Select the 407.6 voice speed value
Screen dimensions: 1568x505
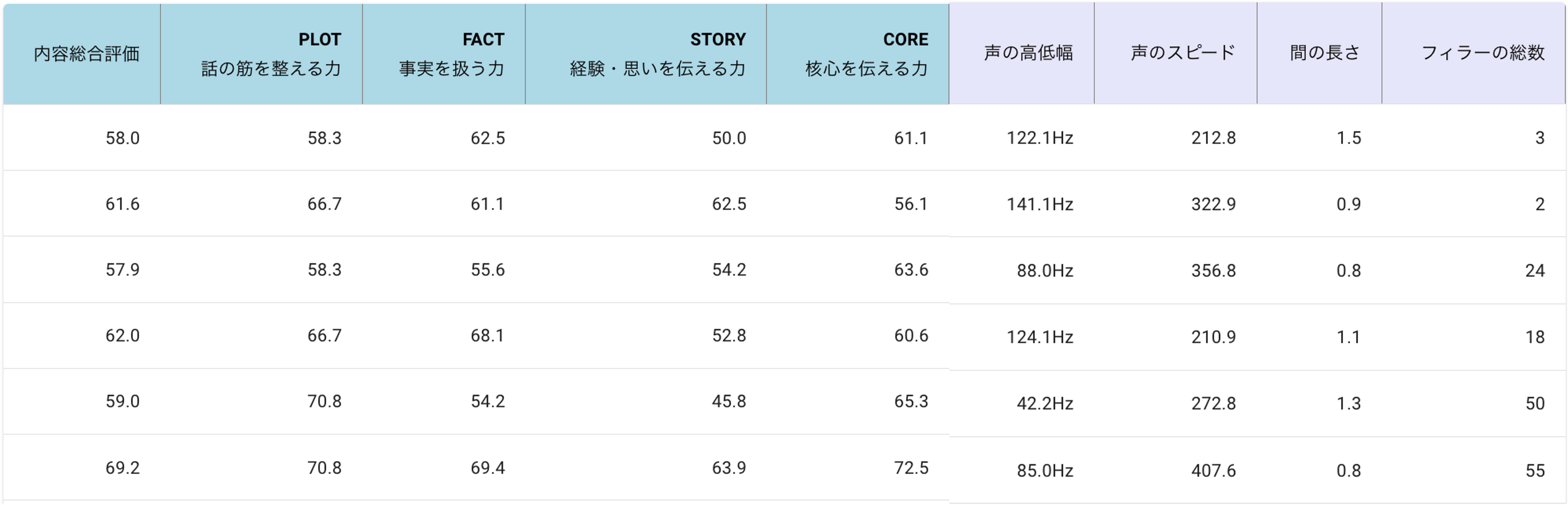1213,470
